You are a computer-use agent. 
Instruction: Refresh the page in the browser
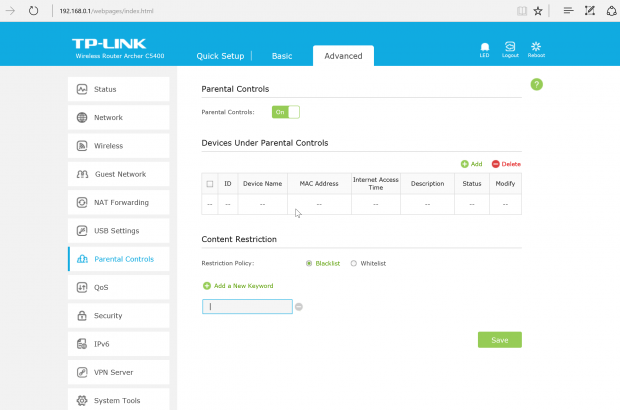click(33, 10)
